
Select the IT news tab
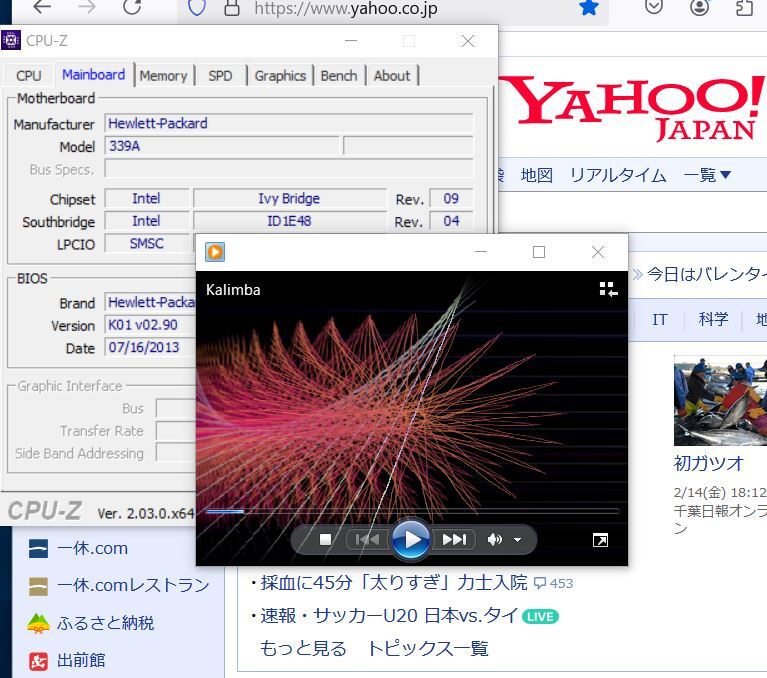(x=659, y=319)
